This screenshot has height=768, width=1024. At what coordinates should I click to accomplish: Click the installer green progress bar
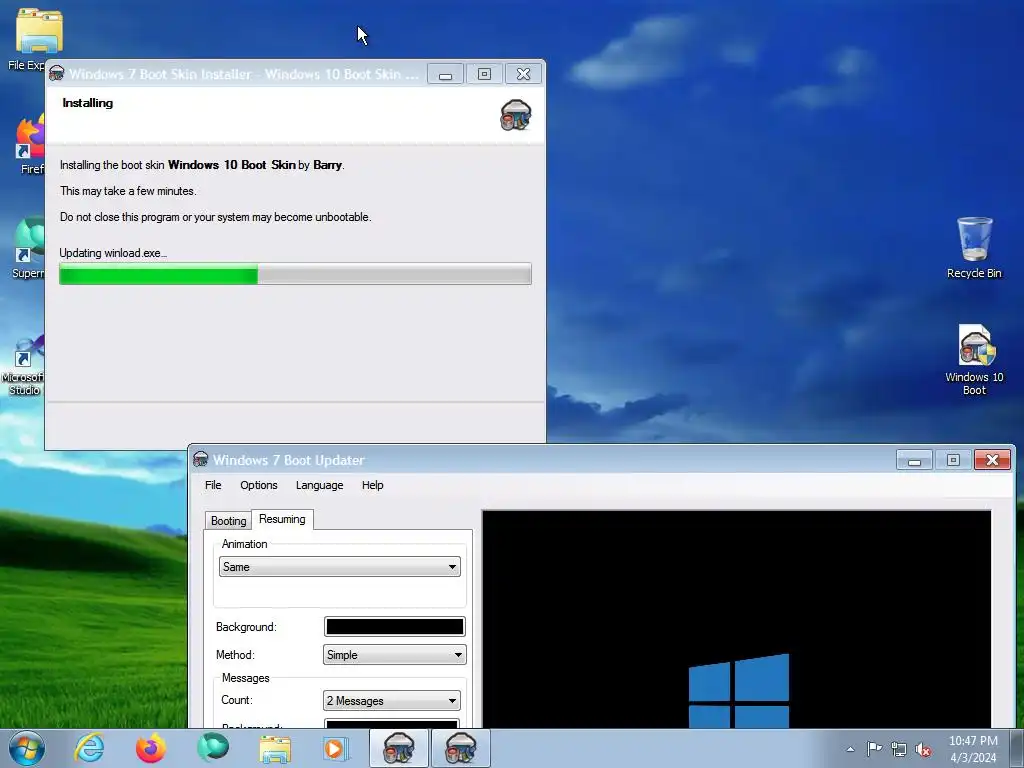click(295, 274)
